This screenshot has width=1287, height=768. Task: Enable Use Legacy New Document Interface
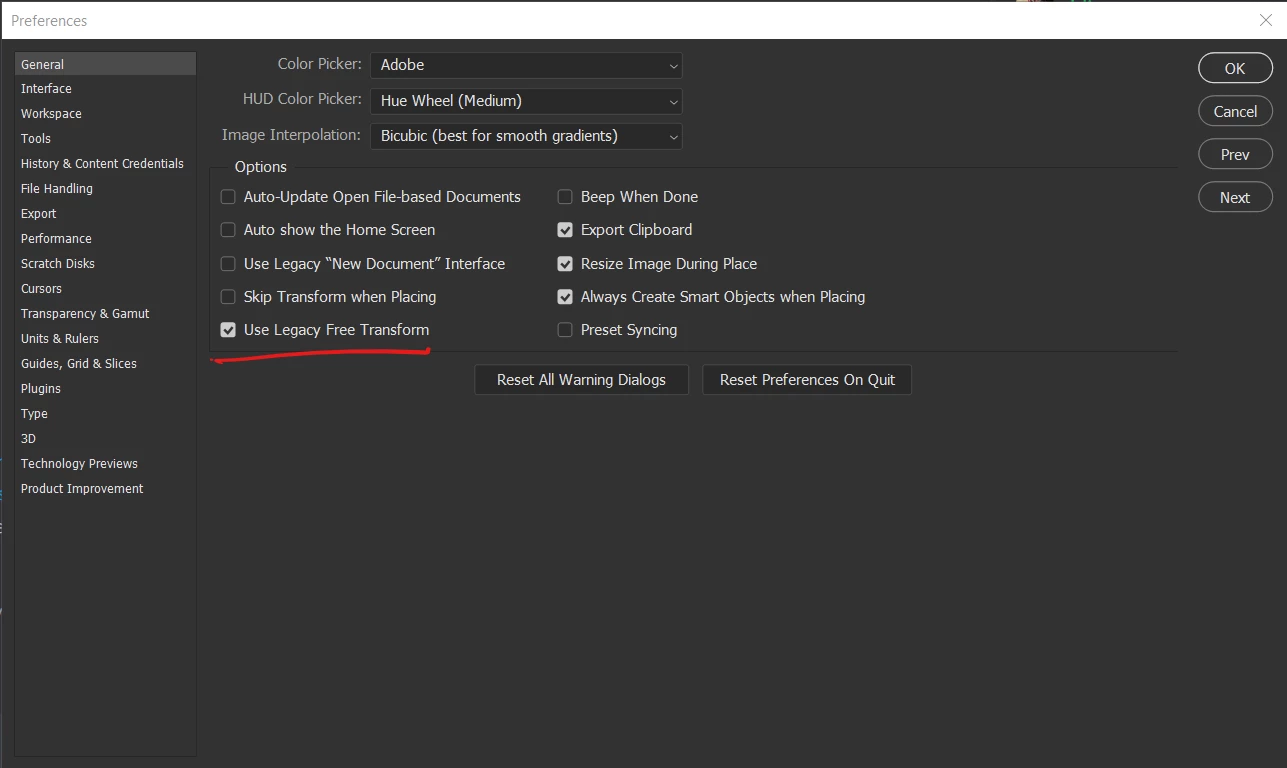coord(228,264)
